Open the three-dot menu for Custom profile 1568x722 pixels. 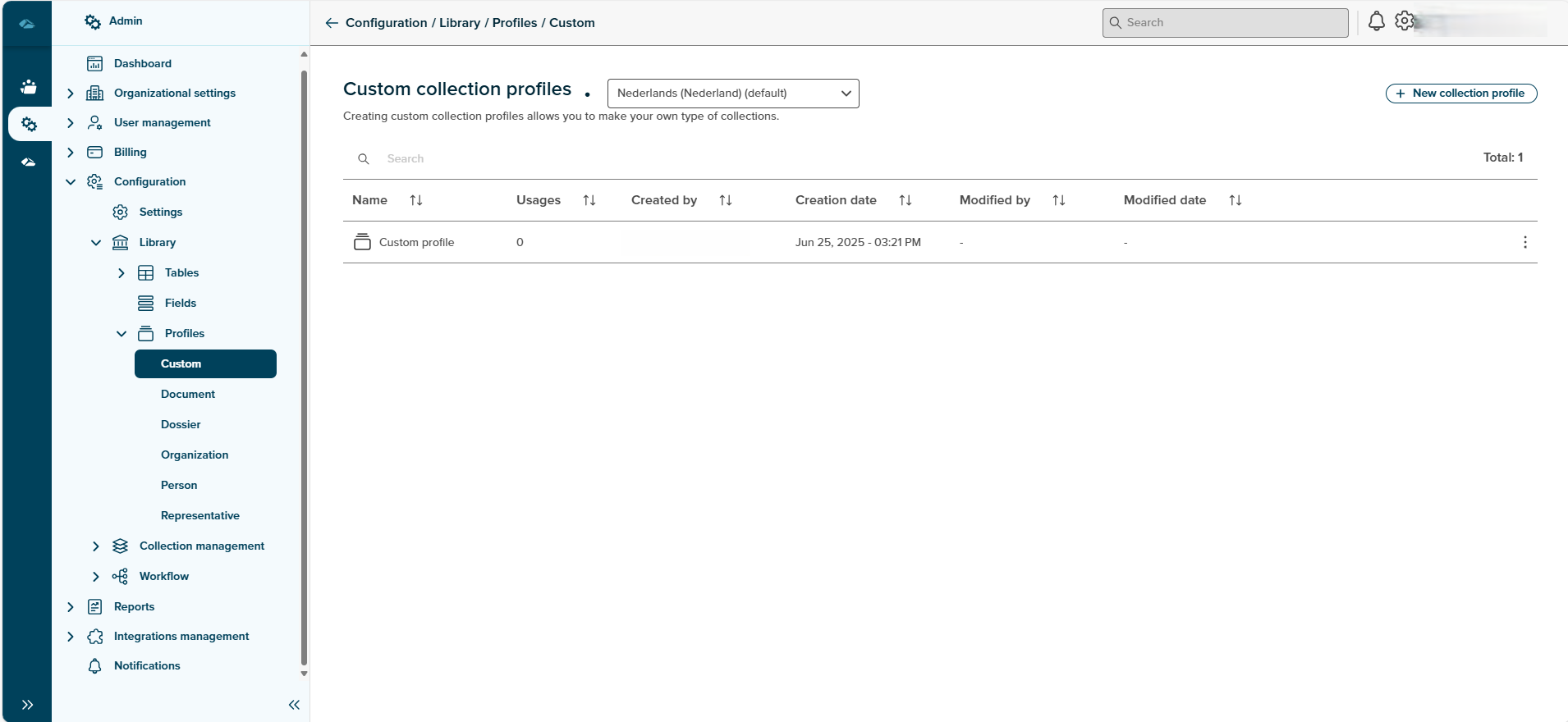1524,242
